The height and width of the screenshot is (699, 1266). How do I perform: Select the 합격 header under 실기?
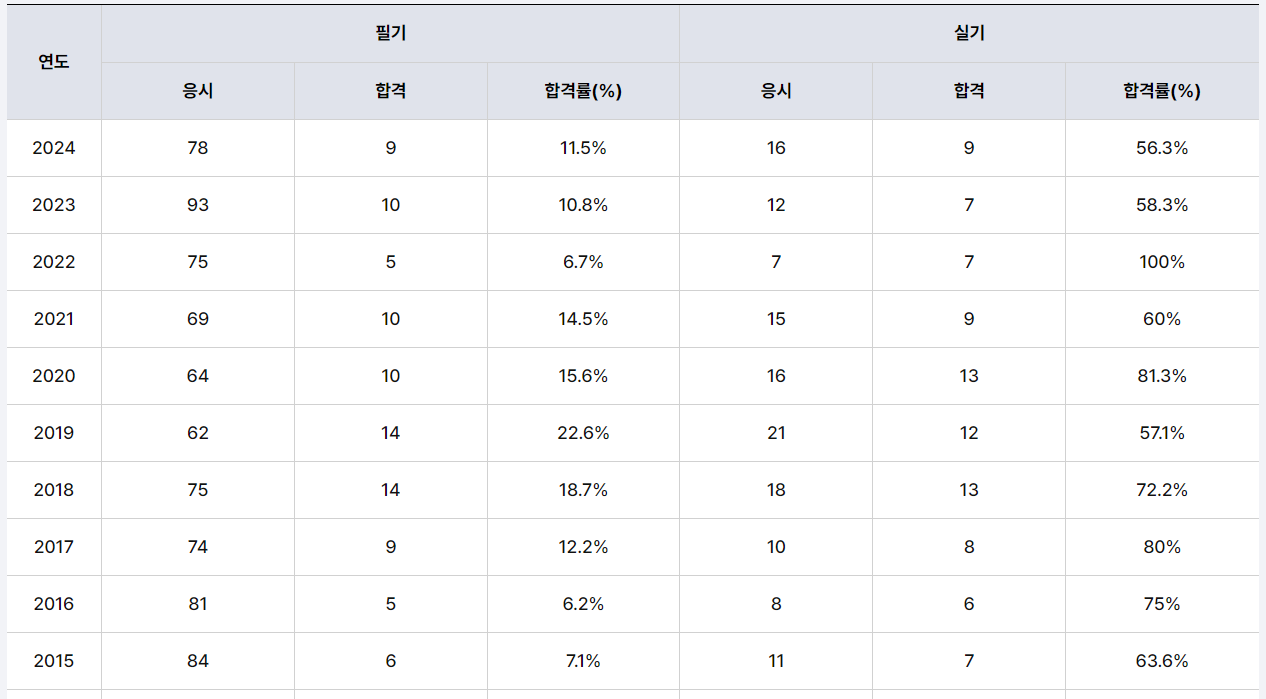point(969,91)
